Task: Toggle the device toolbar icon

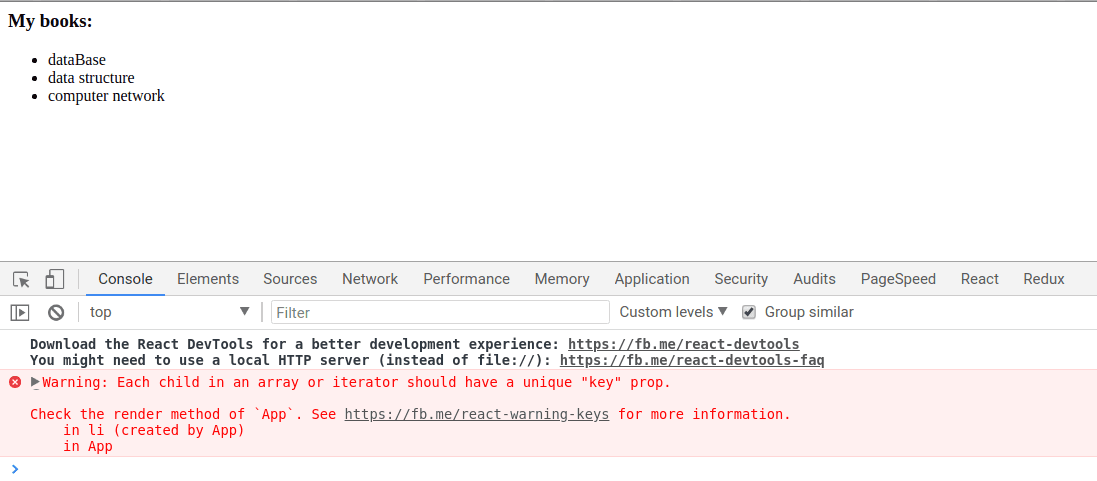Action: 55,279
